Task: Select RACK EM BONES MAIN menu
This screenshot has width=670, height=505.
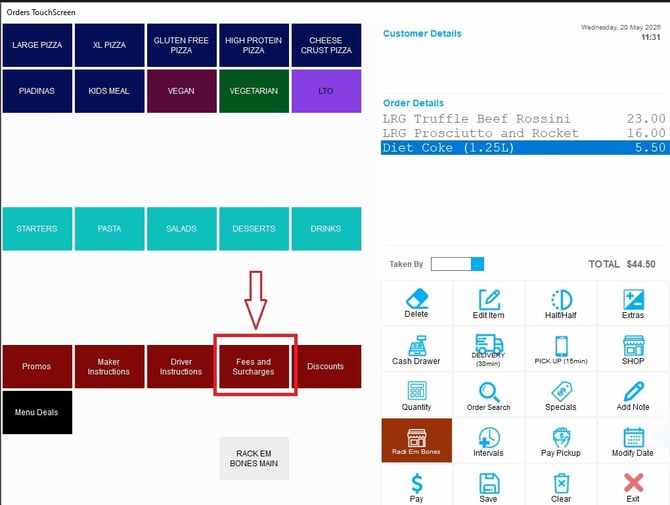Action: [x=254, y=458]
